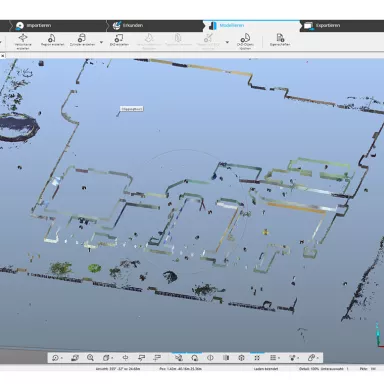The image size is (384, 384).
Task: Click the vertical-columns icon in the bottom toolbar
Action: [x=226, y=358]
